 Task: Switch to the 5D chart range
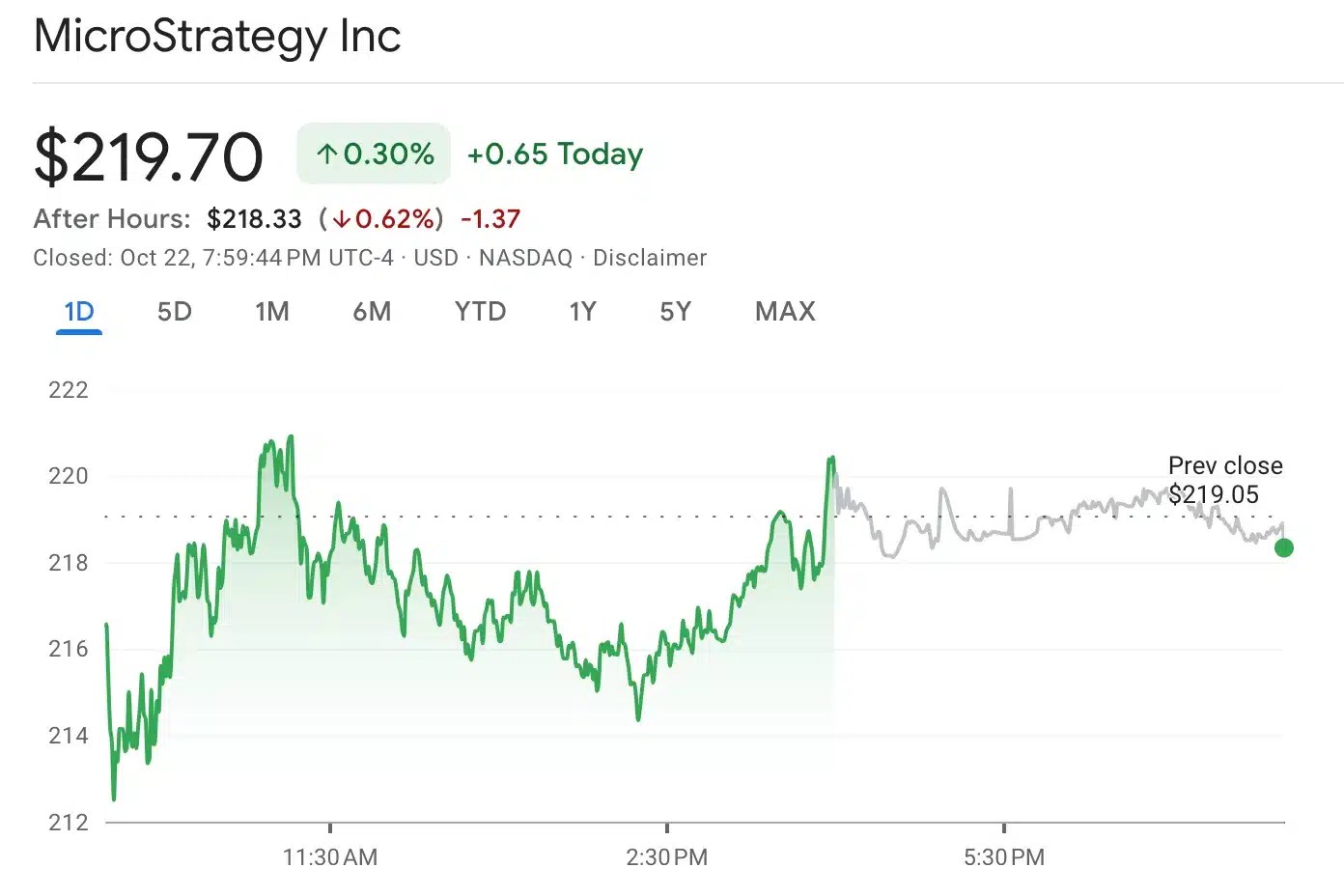(175, 312)
